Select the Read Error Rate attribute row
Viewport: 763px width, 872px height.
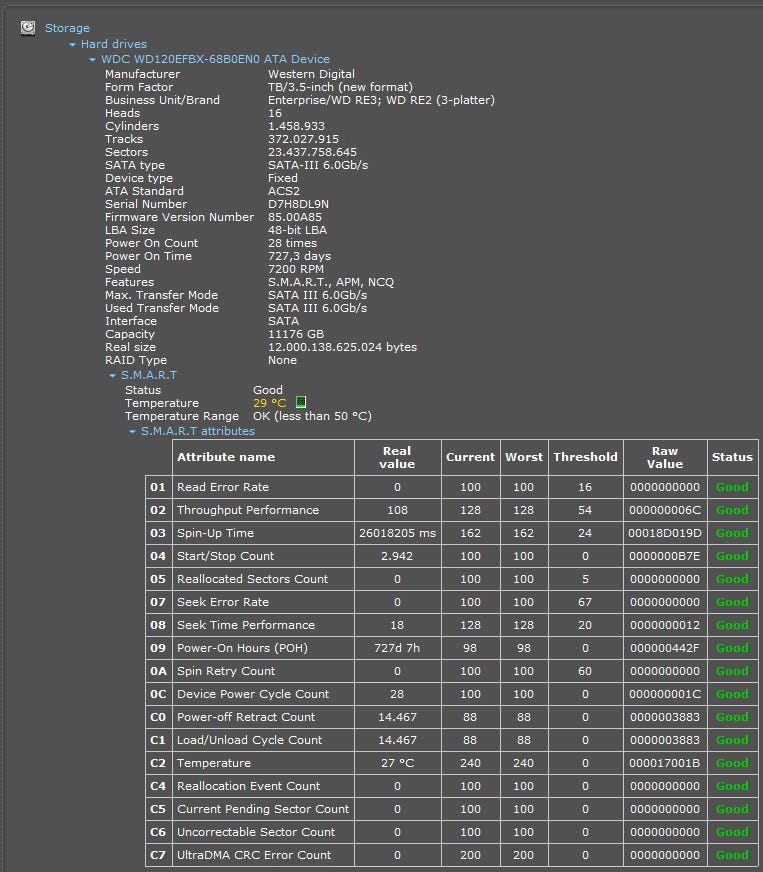[x=222, y=487]
